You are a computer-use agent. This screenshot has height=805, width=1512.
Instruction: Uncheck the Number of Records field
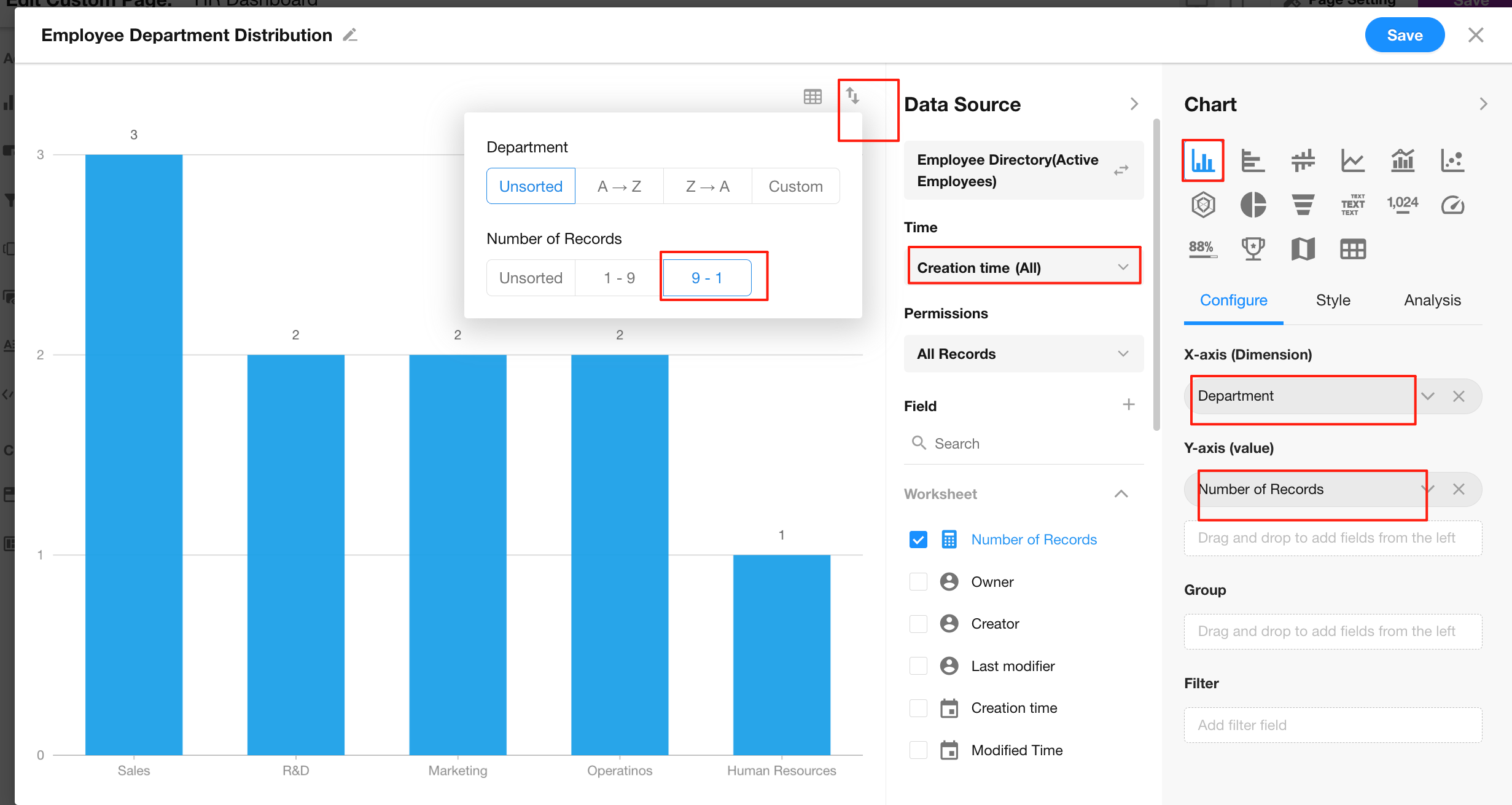[918, 540]
